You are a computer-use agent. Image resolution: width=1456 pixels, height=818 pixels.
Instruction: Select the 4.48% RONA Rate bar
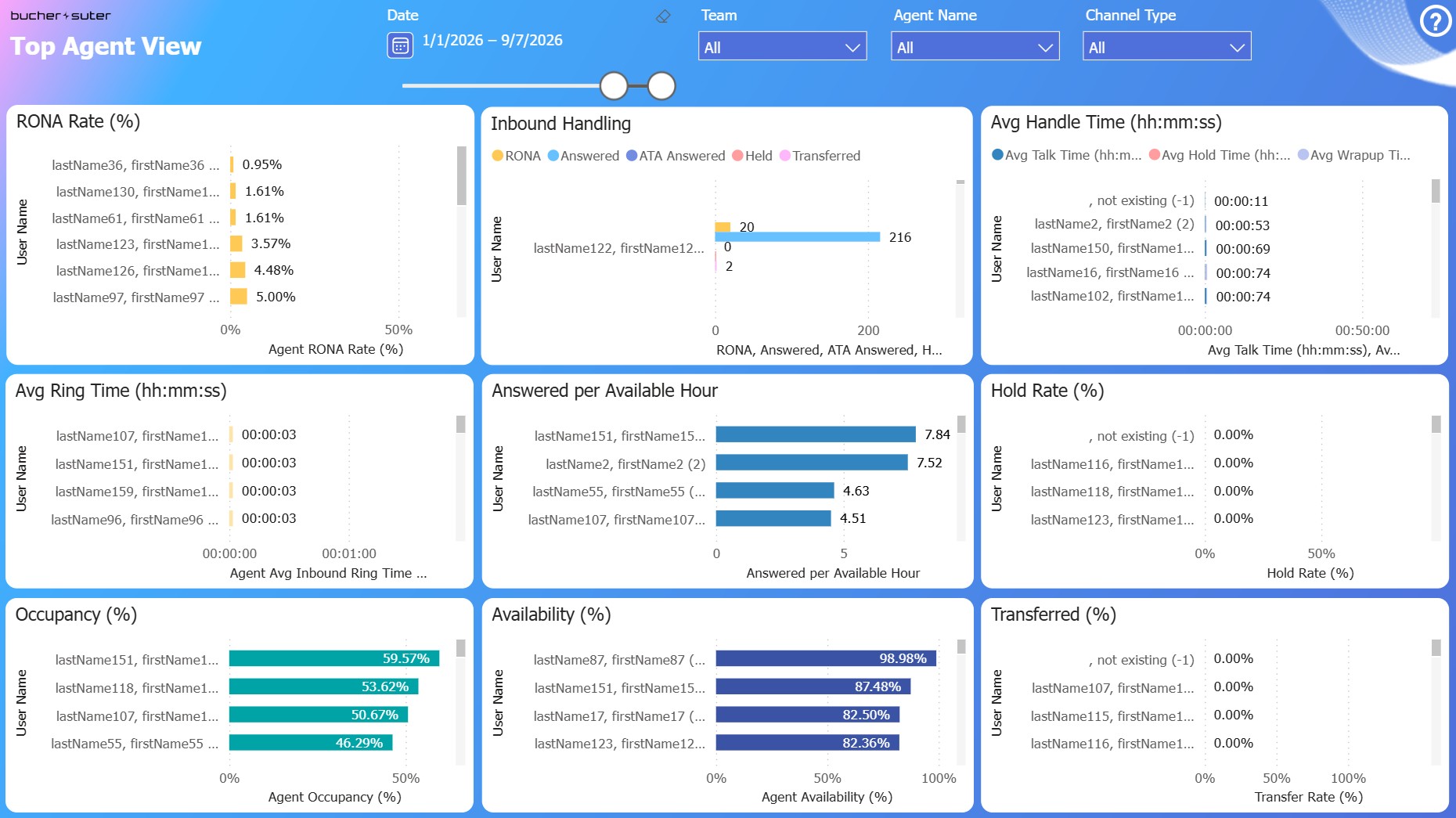[x=238, y=270]
